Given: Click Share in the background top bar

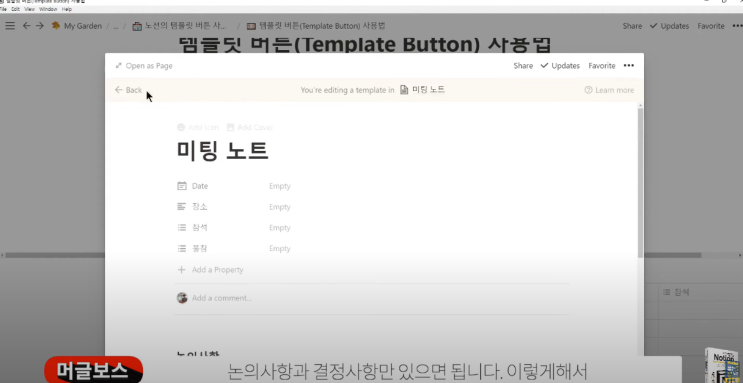Looking at the screenshot, I should tap(632, 26).
